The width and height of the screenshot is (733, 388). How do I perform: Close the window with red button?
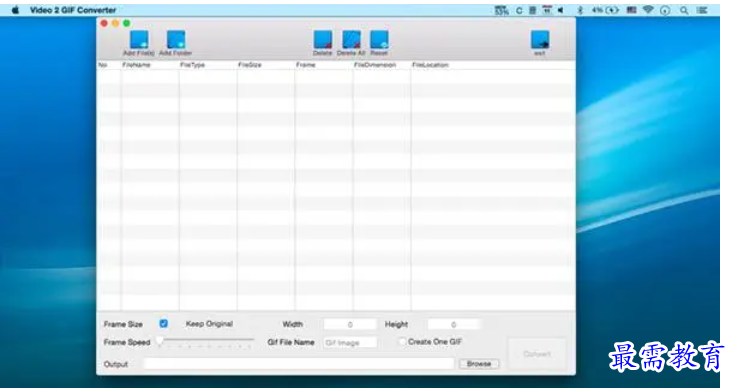(104, 23)
